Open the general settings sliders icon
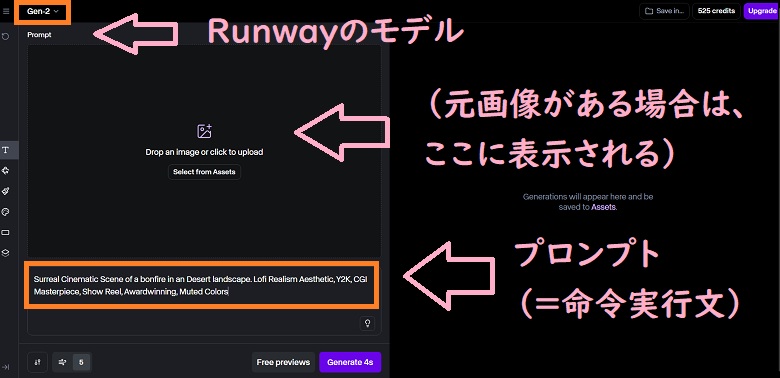This screenshot has height=378, width=780. (x=38, y=362)
